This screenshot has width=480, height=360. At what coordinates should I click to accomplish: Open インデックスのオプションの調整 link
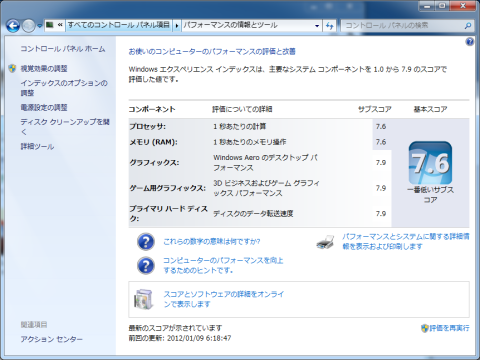[x=64, y=88]
